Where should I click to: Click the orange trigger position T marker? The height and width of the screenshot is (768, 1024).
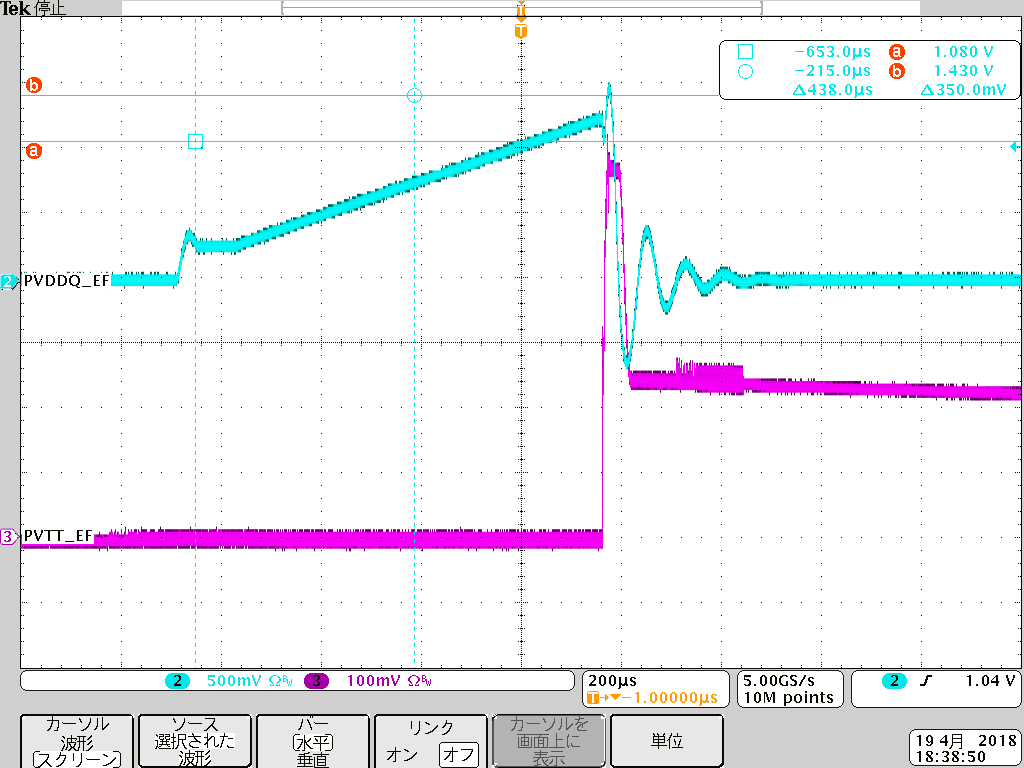pos(520,31)
